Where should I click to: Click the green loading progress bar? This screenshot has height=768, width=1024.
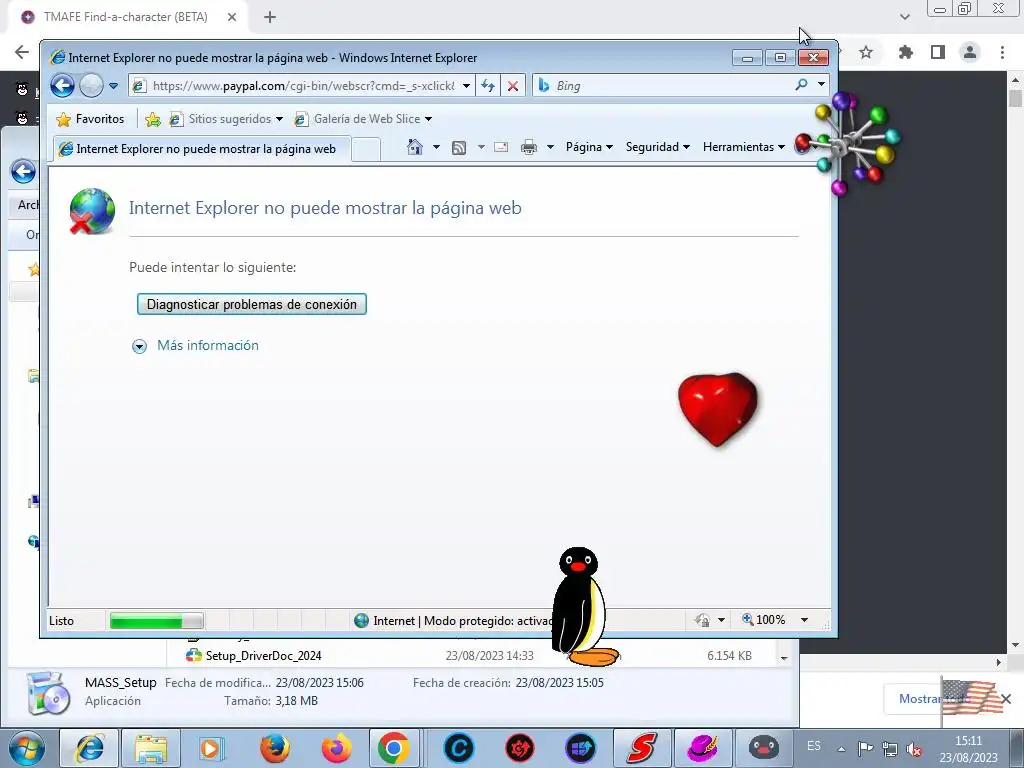[156, 620]
